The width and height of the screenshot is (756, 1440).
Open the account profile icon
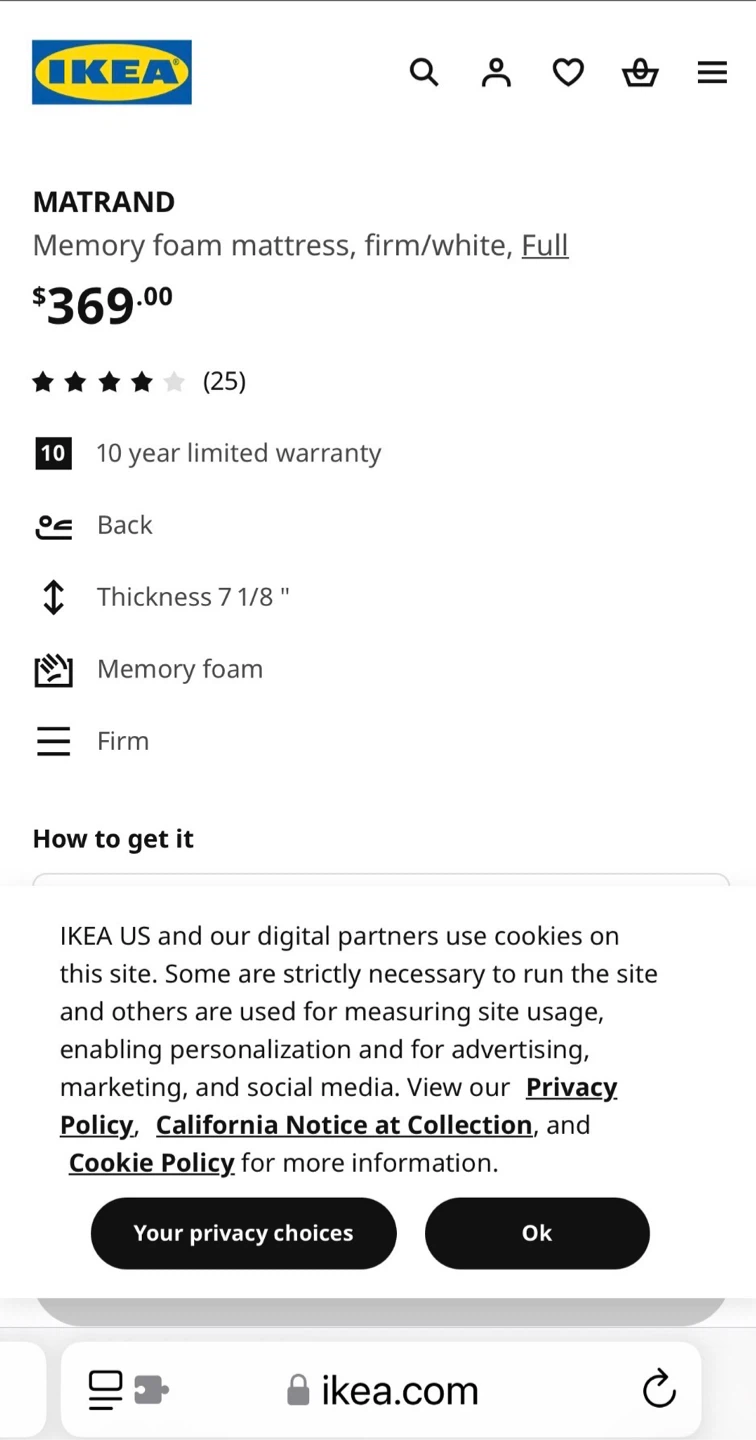(496, 72)
